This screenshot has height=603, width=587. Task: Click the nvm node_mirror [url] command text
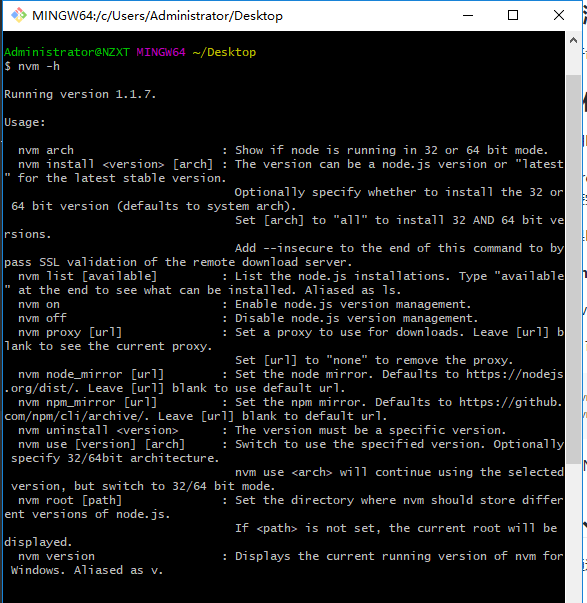pos(91,374)
